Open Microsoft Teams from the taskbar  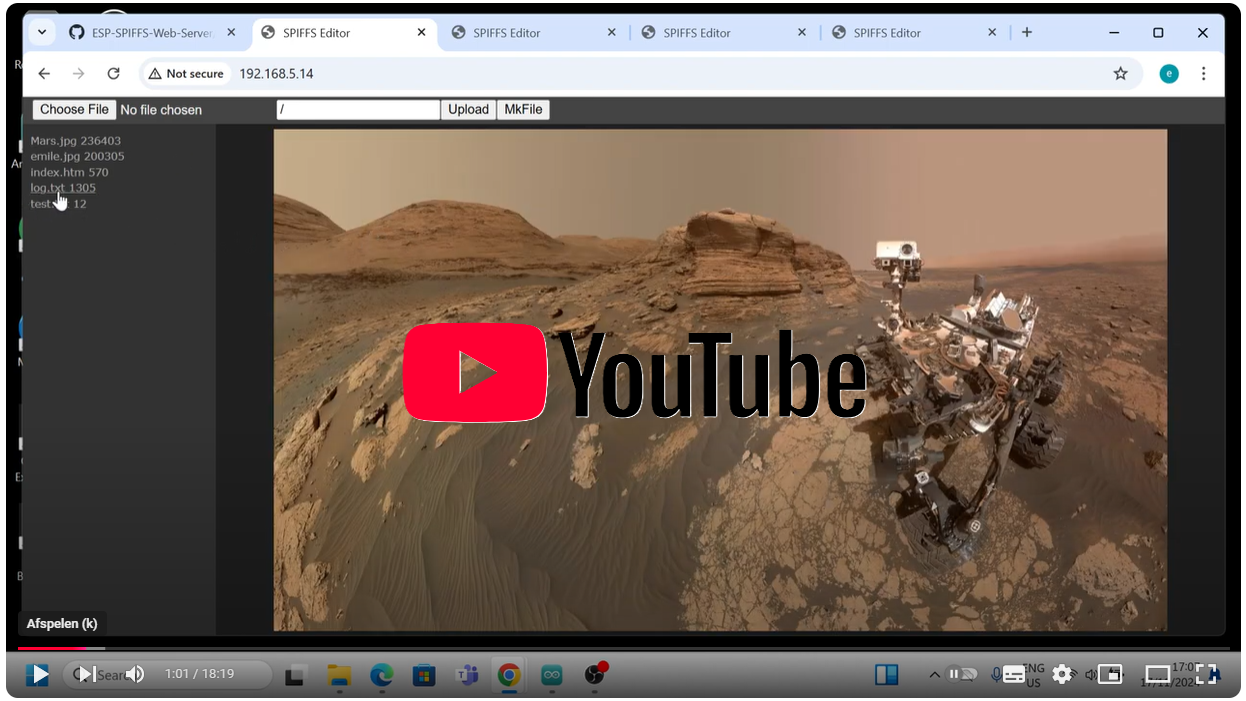(467, 676)
